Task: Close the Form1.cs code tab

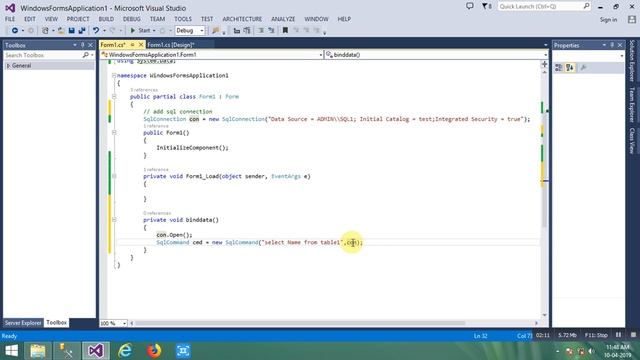Action: 141,45
